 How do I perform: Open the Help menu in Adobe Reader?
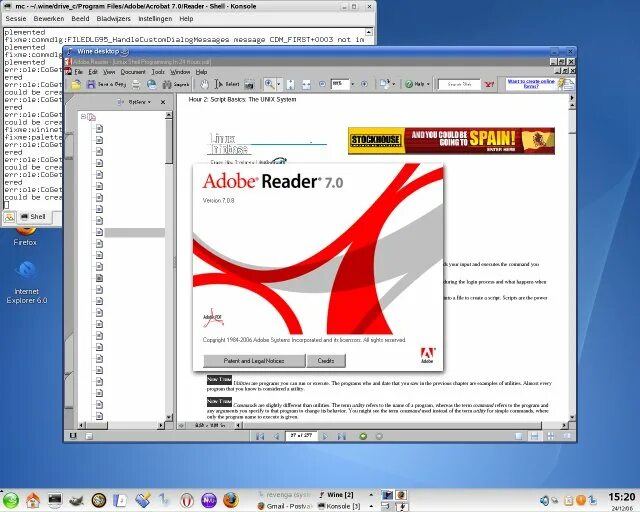[201, 72]
